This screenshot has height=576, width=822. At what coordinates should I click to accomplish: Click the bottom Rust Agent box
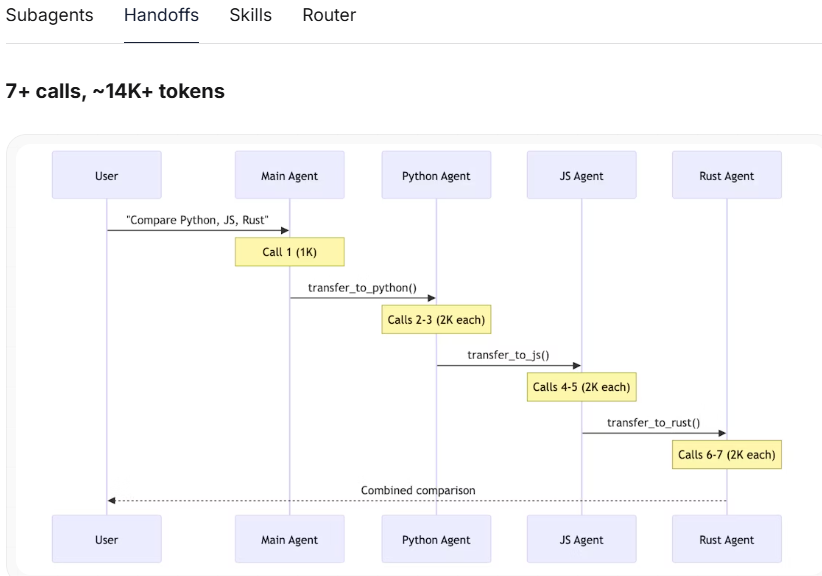tap(727, 539)
